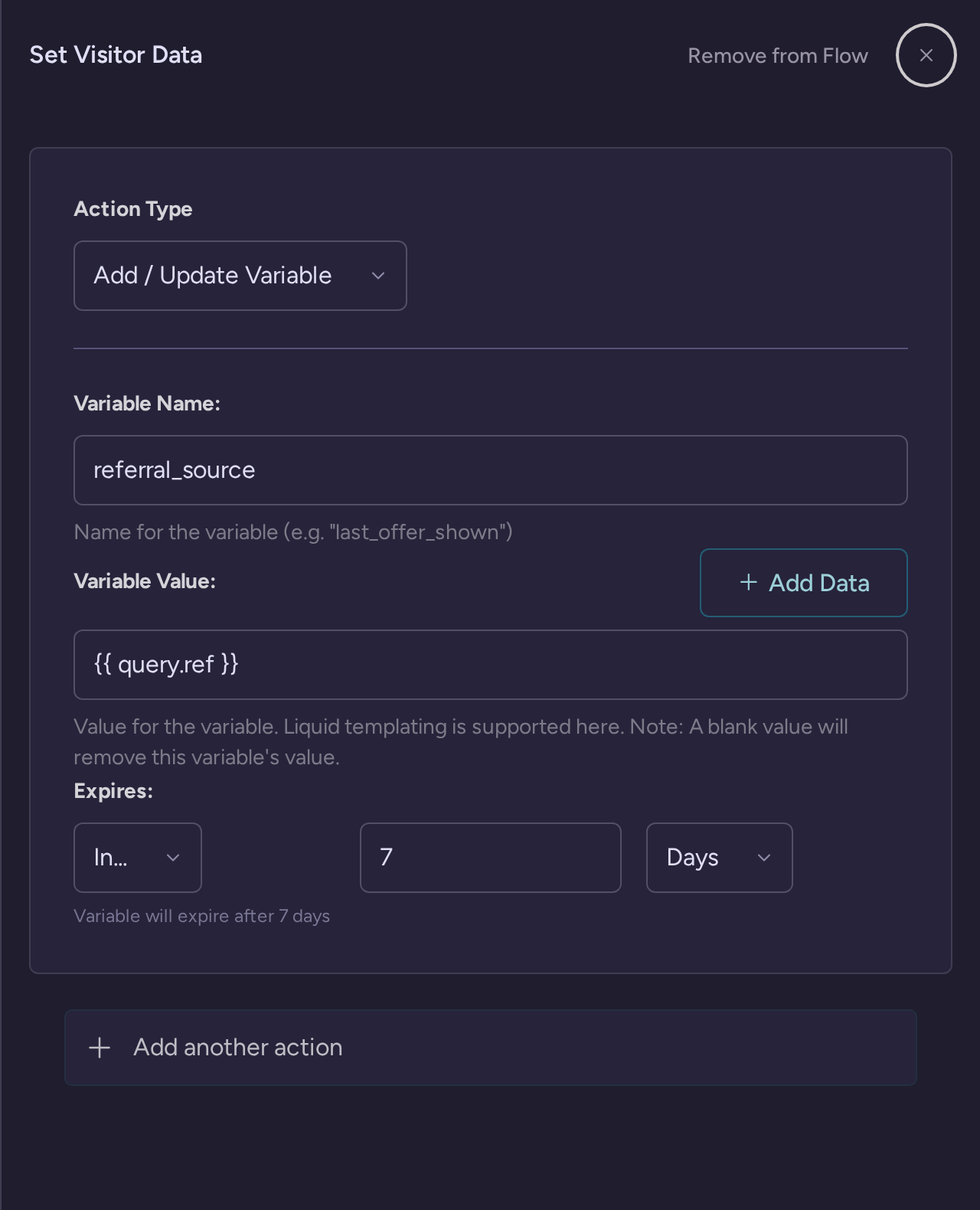Open the Action Type dropdown
The height and width of the screenshot is (1210, 980).
[x=240, y=276]
